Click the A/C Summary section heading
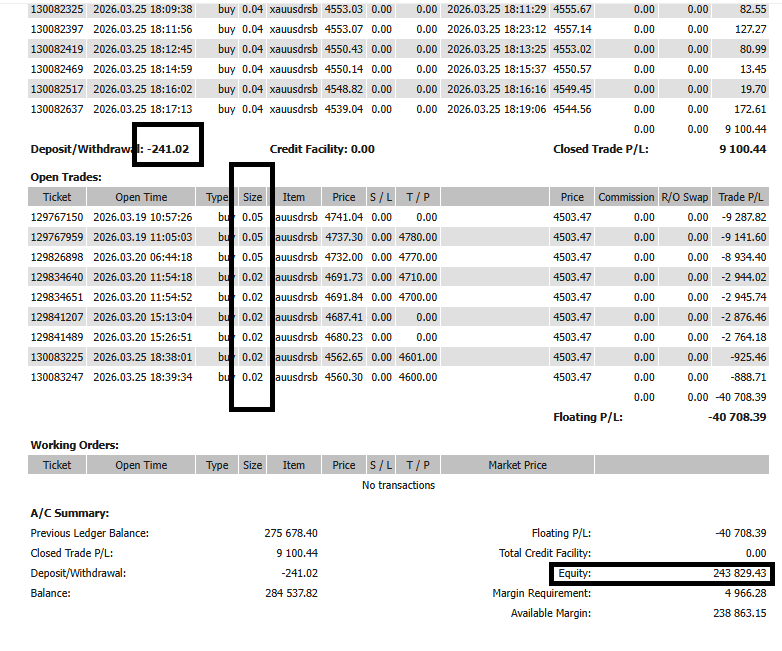782x651 pixels. point(69,513)
